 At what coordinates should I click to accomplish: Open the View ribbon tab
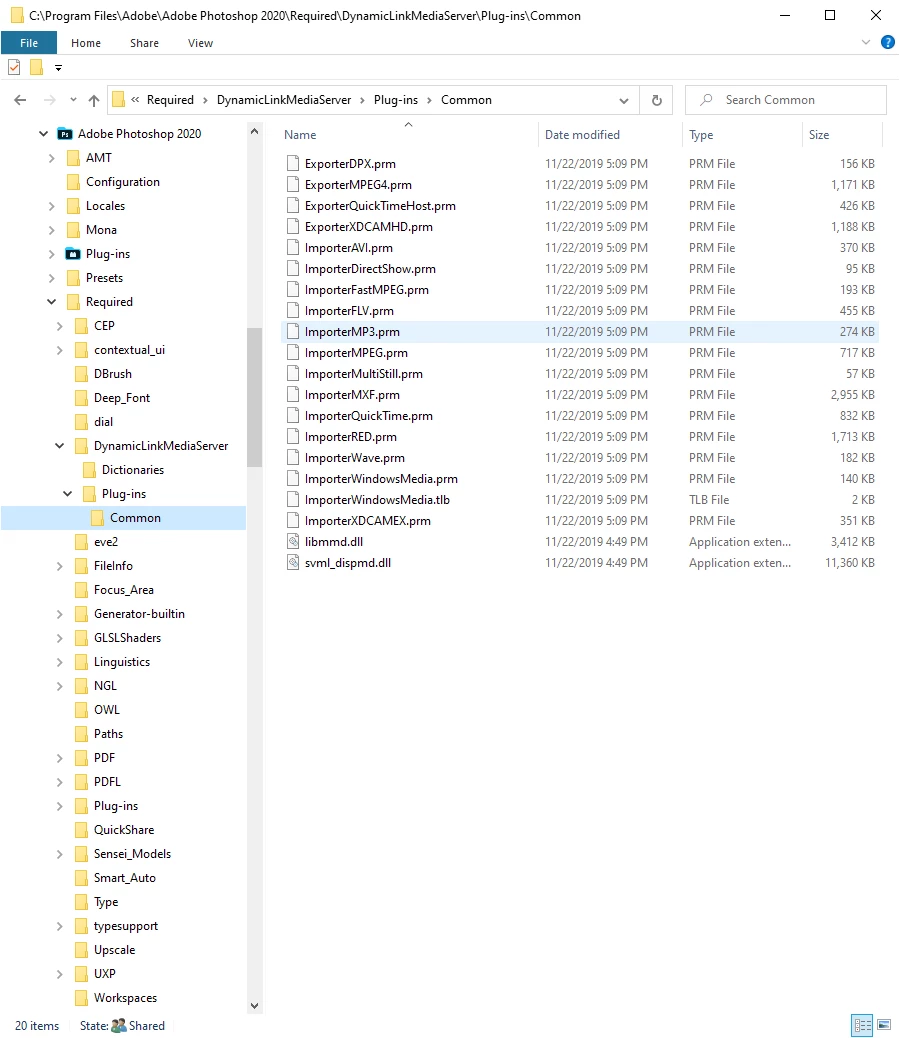(201, 43)
